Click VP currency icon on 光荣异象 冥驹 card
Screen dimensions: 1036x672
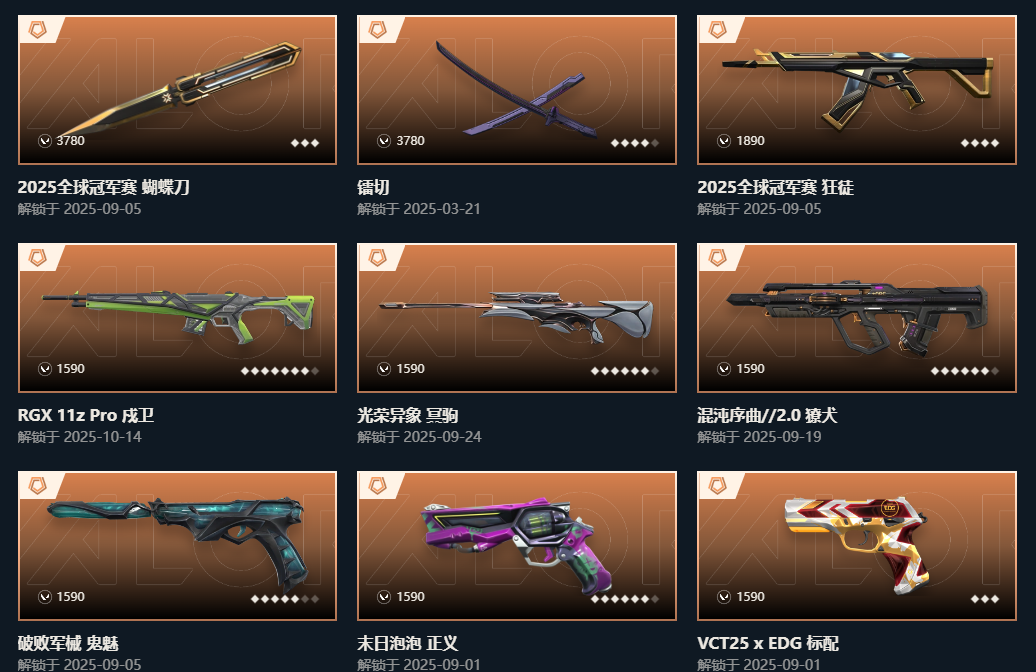(384, 369)
